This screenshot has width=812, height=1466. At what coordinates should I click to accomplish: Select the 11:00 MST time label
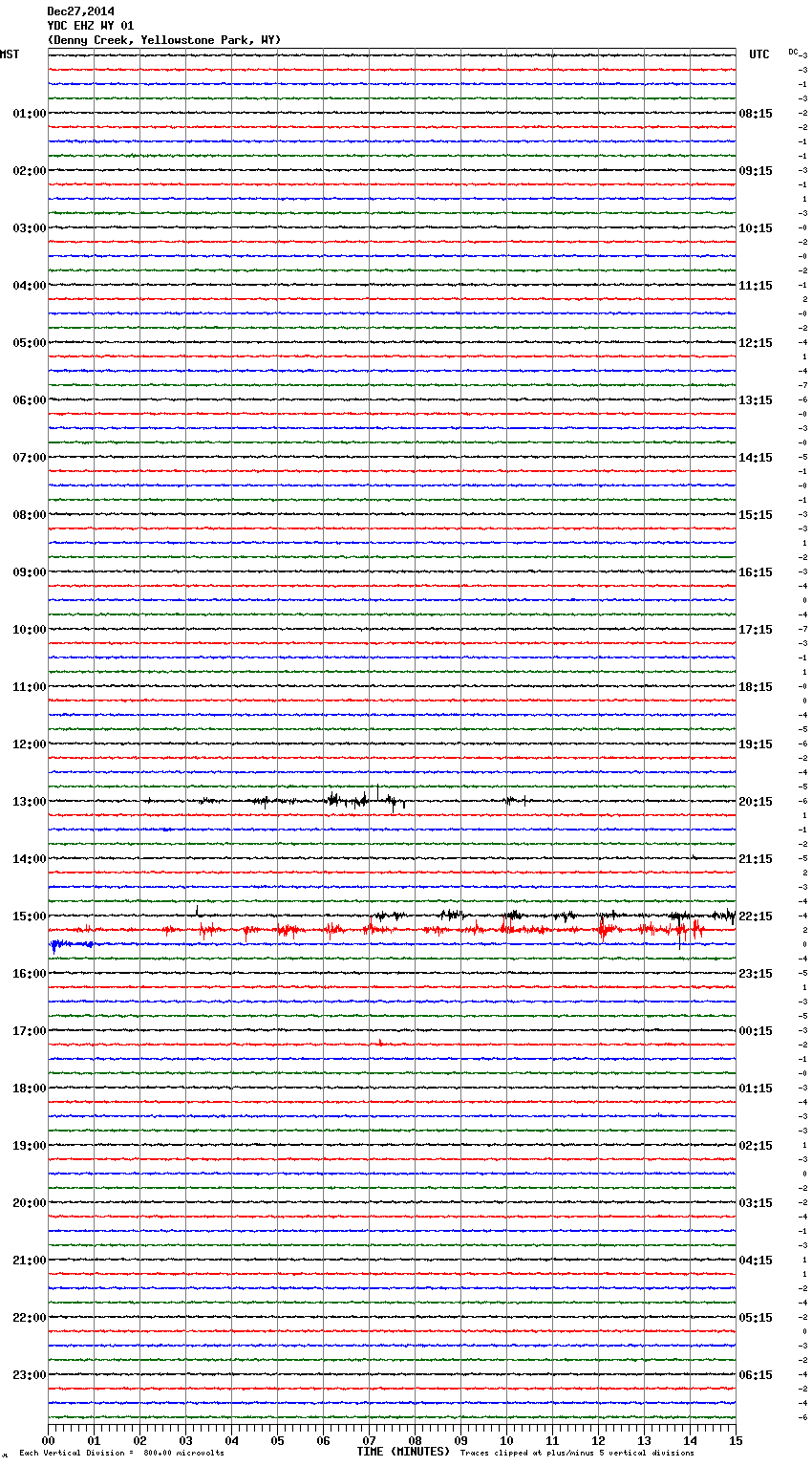tap(30, 687)
